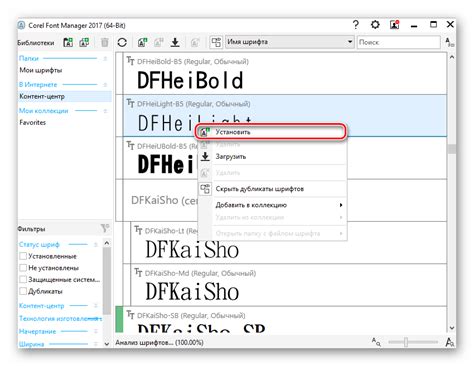Open the Добавить в коллекцию submenu
Image resolution: width=474 pixels, height=366 pixels.
pos(272,205)
